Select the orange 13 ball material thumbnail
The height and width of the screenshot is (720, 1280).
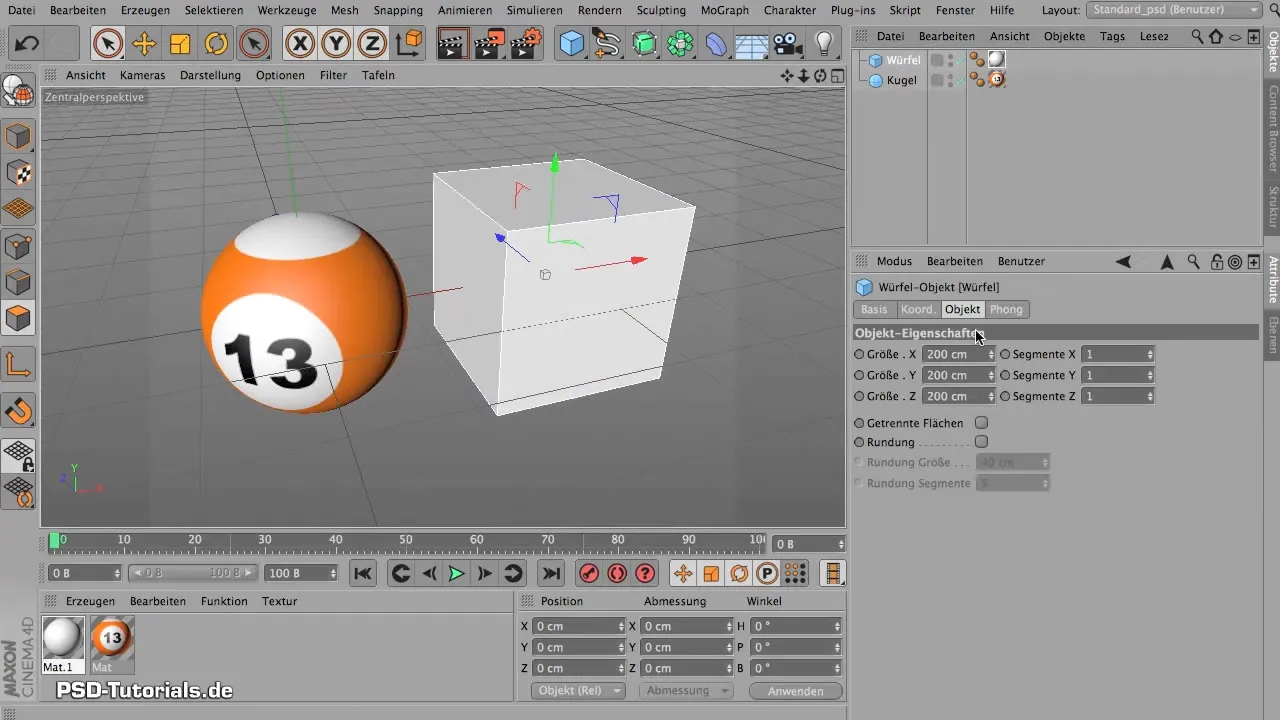[x=112, y=637]
